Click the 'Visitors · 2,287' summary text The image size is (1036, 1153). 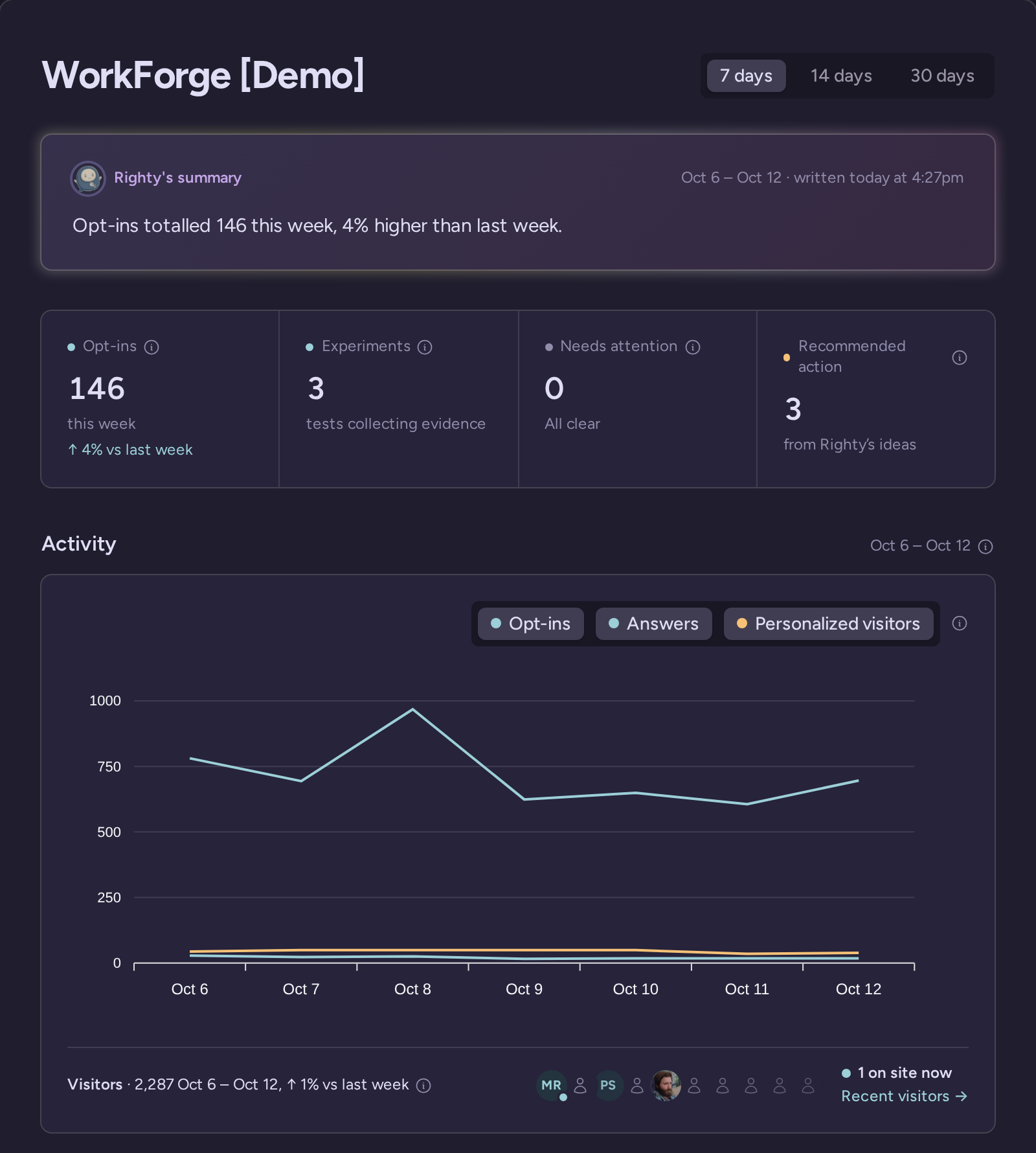coord(238,1084)
